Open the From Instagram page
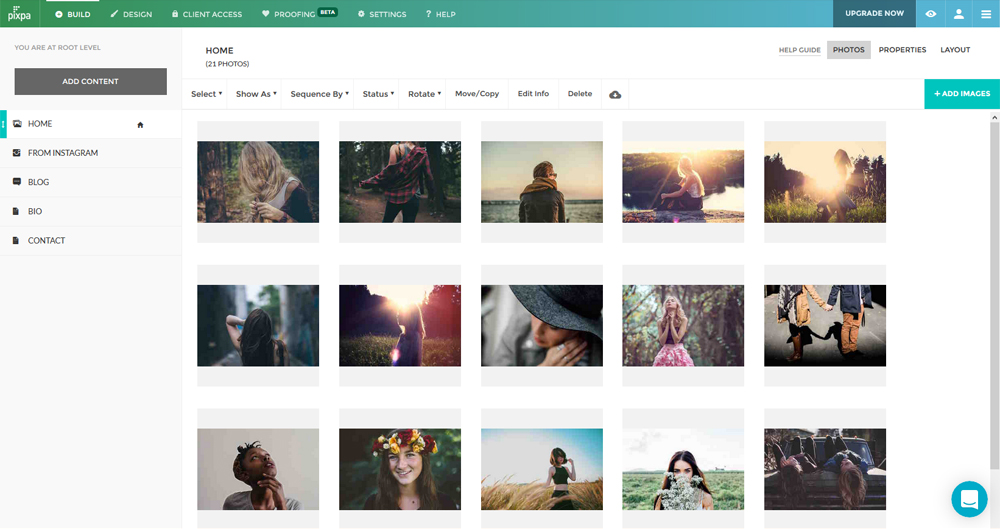Viewport: 1000px width, 529px height. coord(91,153)
